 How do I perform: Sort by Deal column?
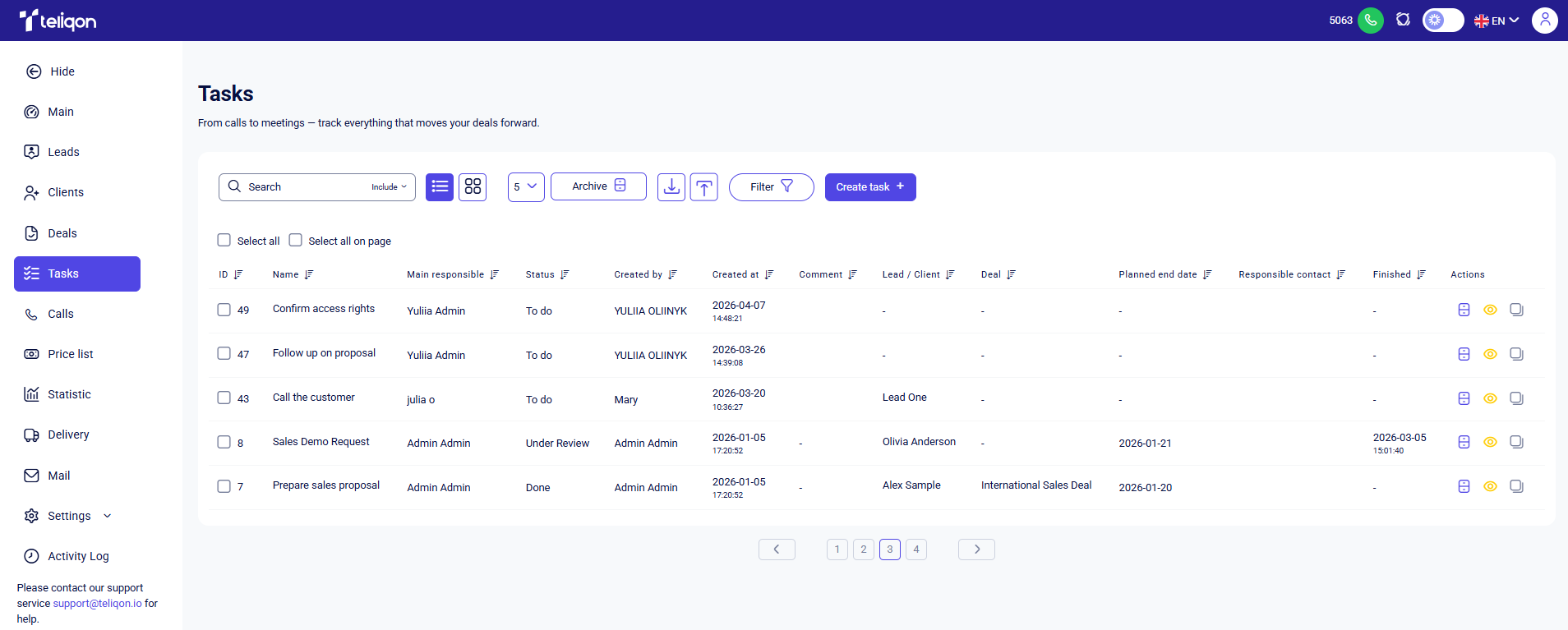coord(1012,274)
